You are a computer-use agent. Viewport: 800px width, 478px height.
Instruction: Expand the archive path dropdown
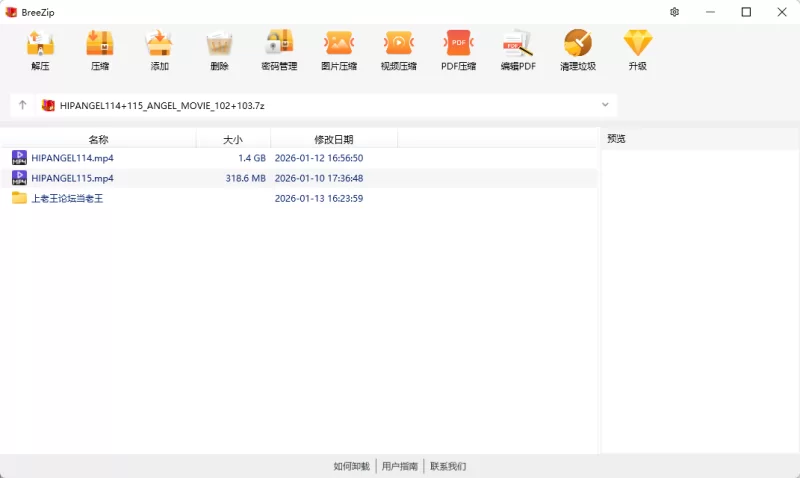pyautogui.click(x=605, y=105)
